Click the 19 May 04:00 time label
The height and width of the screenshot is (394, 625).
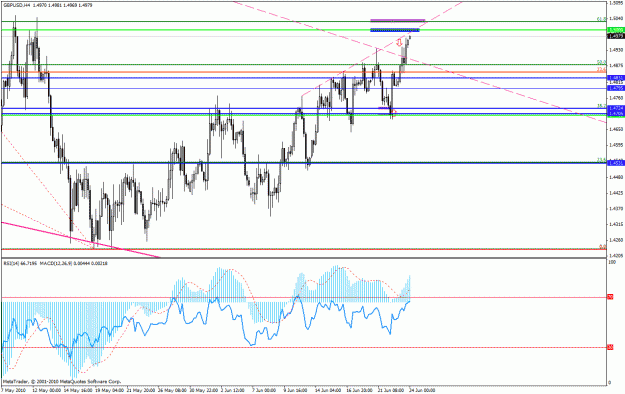110,390
